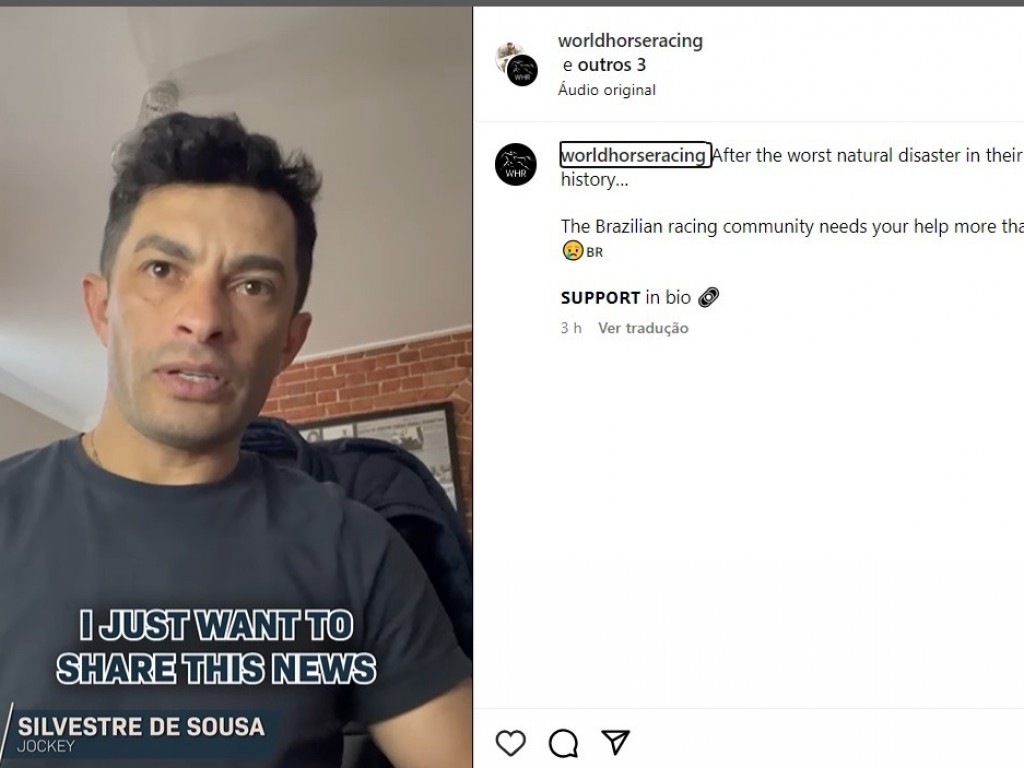Click the SUPPORT in bio caption text
The width and height of the screenshot is (1024, 768).
[x=626, y=297]
